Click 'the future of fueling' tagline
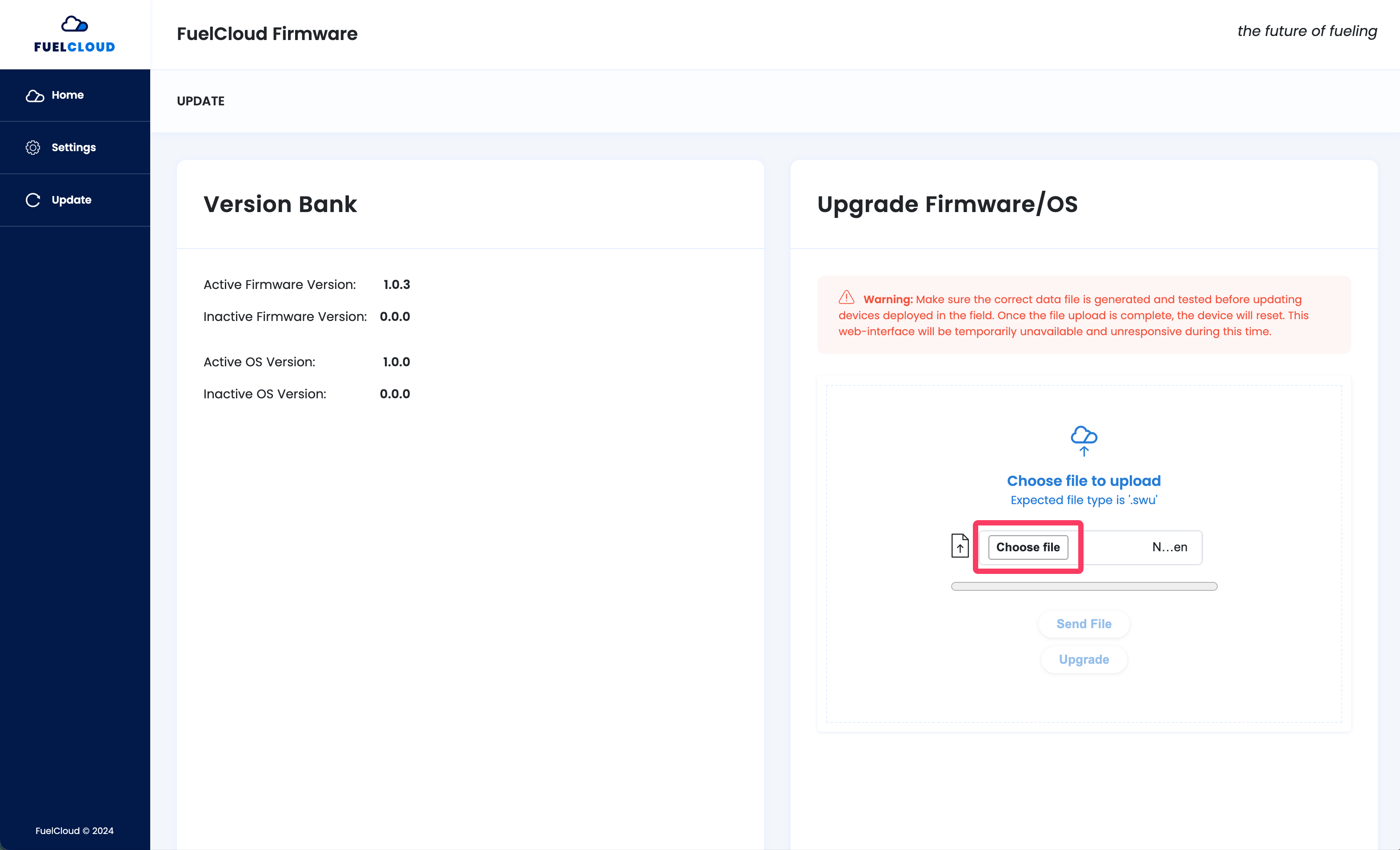 [x=1307, y=31]
